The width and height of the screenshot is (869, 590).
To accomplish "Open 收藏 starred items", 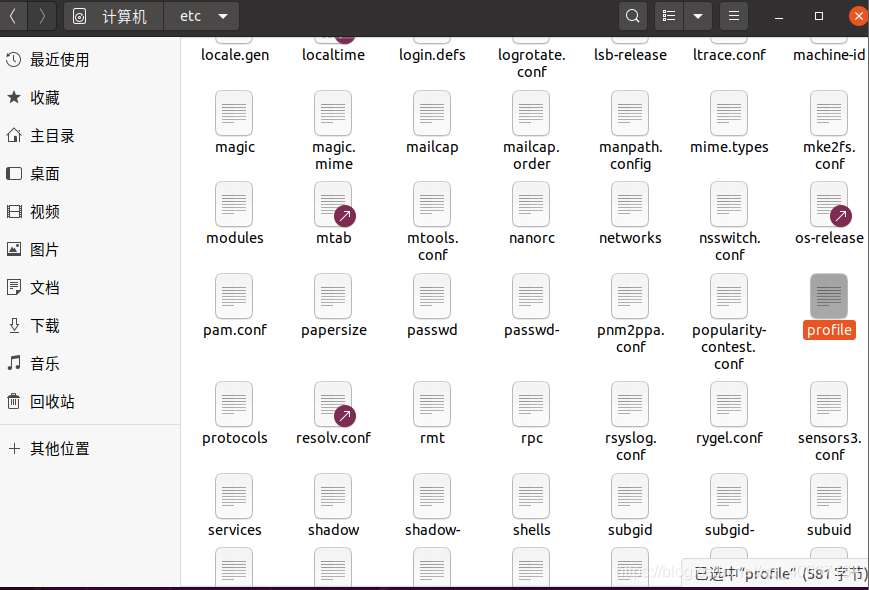I will [90, 98].
